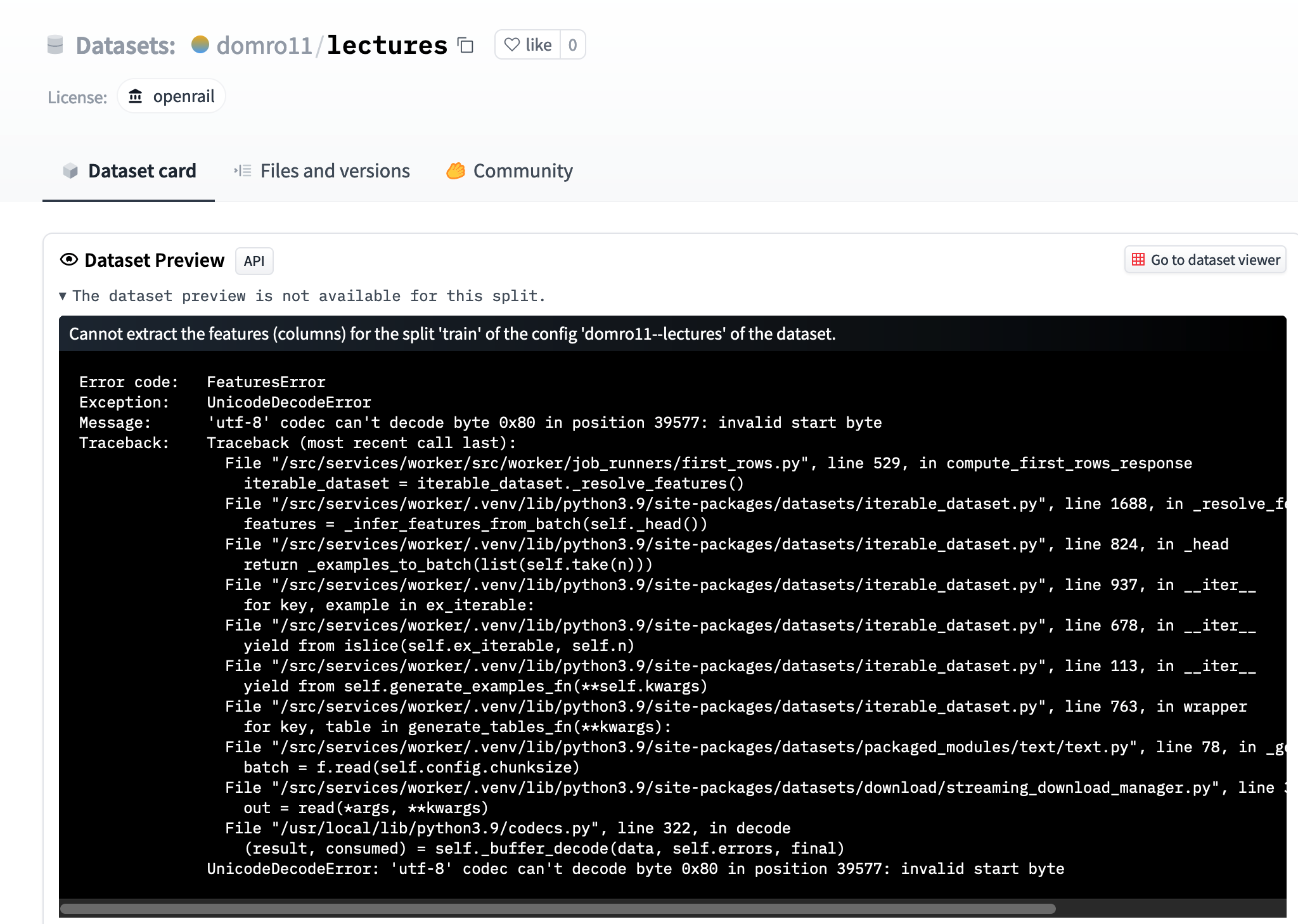Click the copy dataset name icon
Screen dimensions: 1298x924
466,45
